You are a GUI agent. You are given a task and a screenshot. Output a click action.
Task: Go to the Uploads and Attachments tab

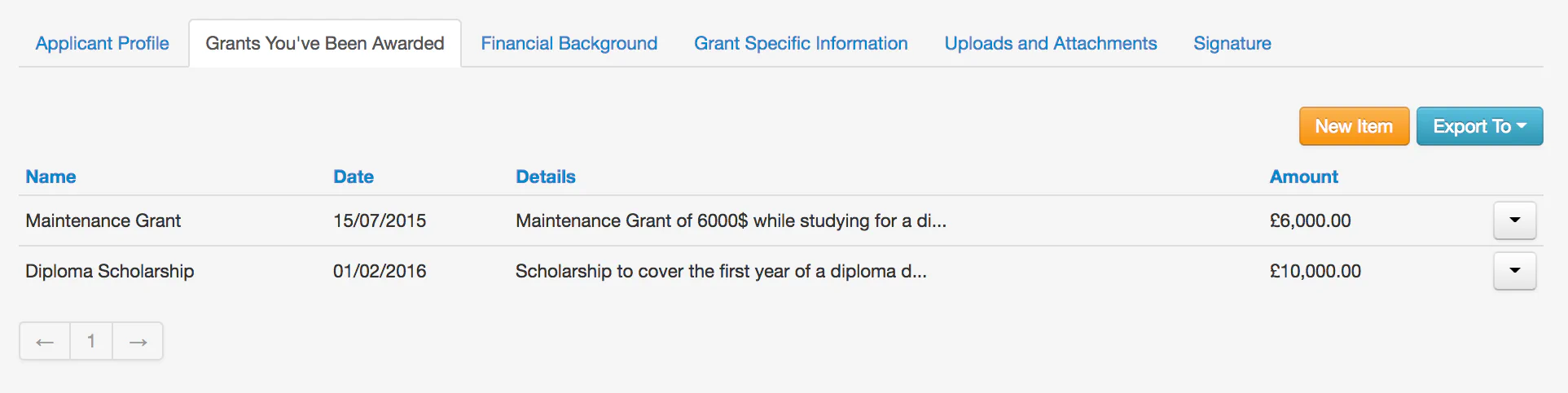pyautogui.click(x=1050, y=43)
